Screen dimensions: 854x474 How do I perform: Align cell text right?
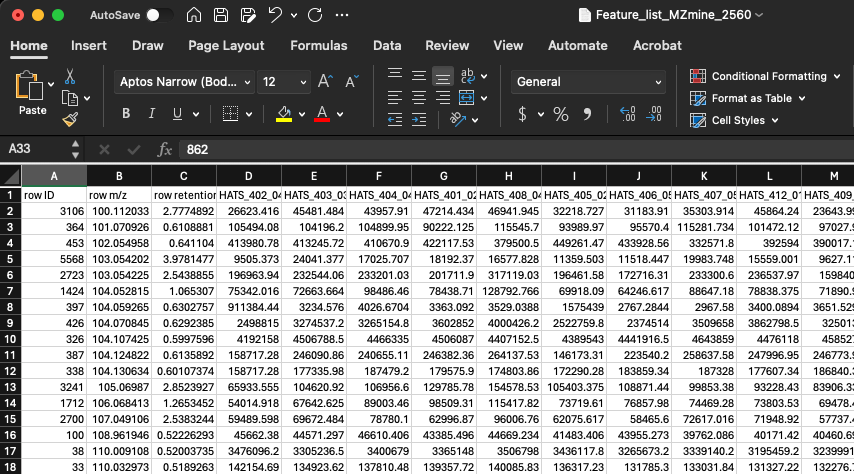tap(442, 98)
